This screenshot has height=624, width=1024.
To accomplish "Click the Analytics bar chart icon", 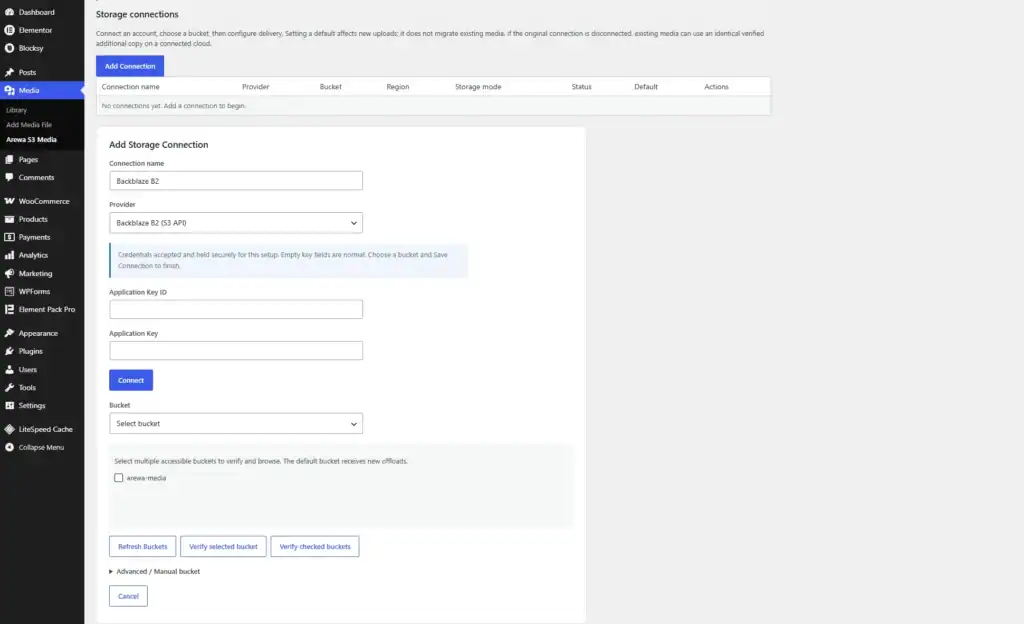I will [x=9, y=255].
